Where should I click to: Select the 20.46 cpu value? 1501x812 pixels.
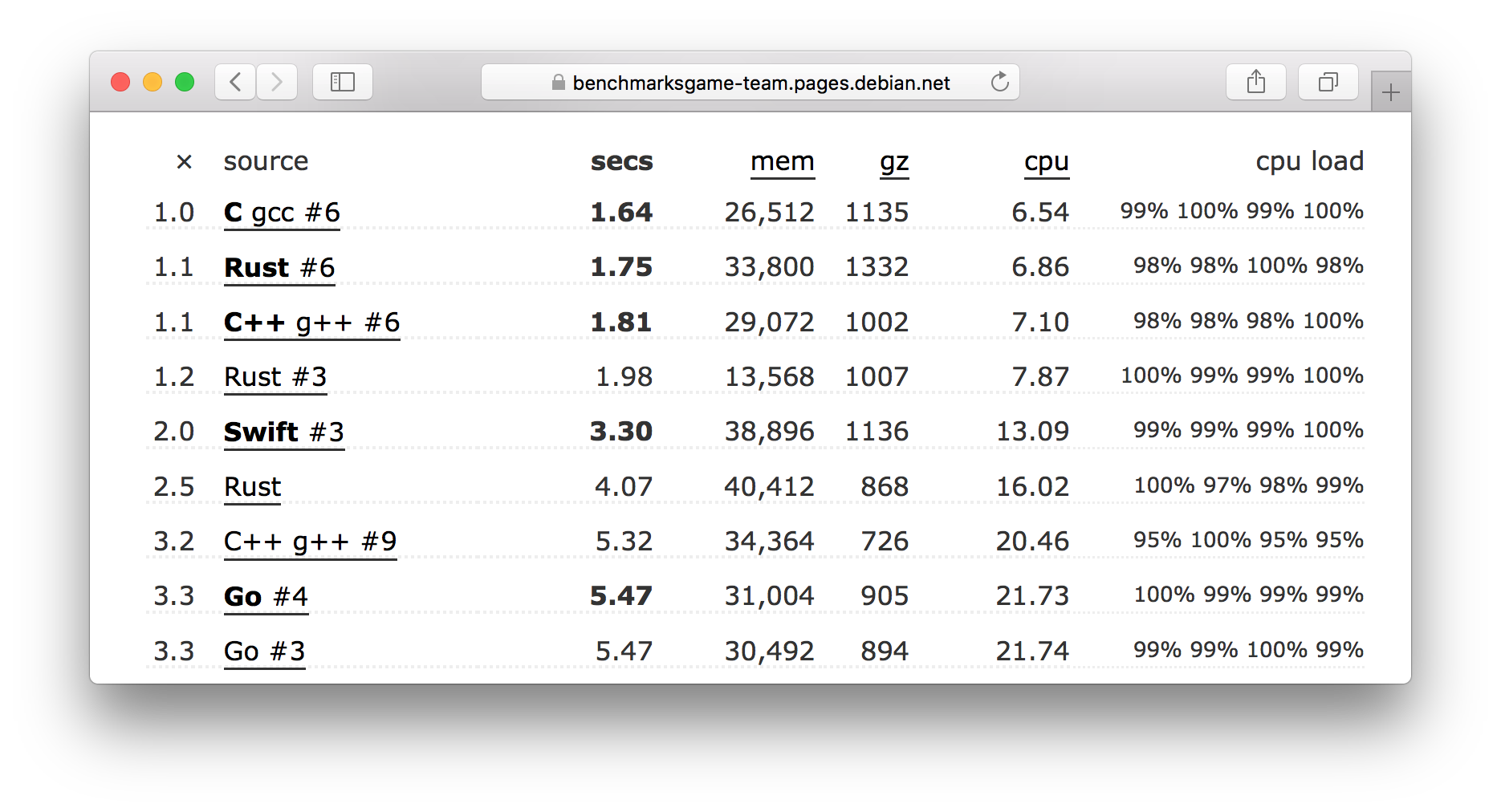pyautogui.click(x=1032, y=542)
